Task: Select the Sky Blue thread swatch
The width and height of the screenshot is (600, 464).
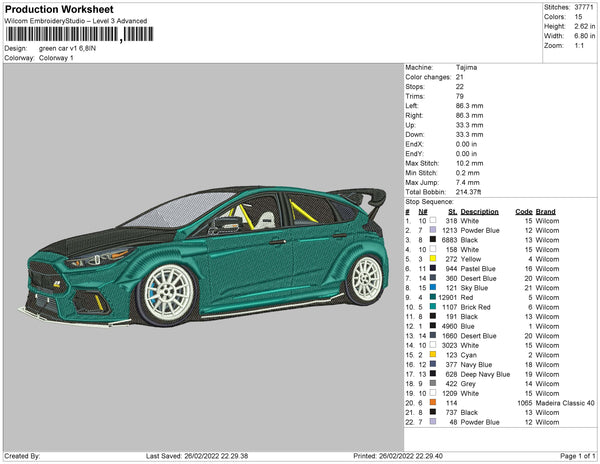Action: [432, 288]
